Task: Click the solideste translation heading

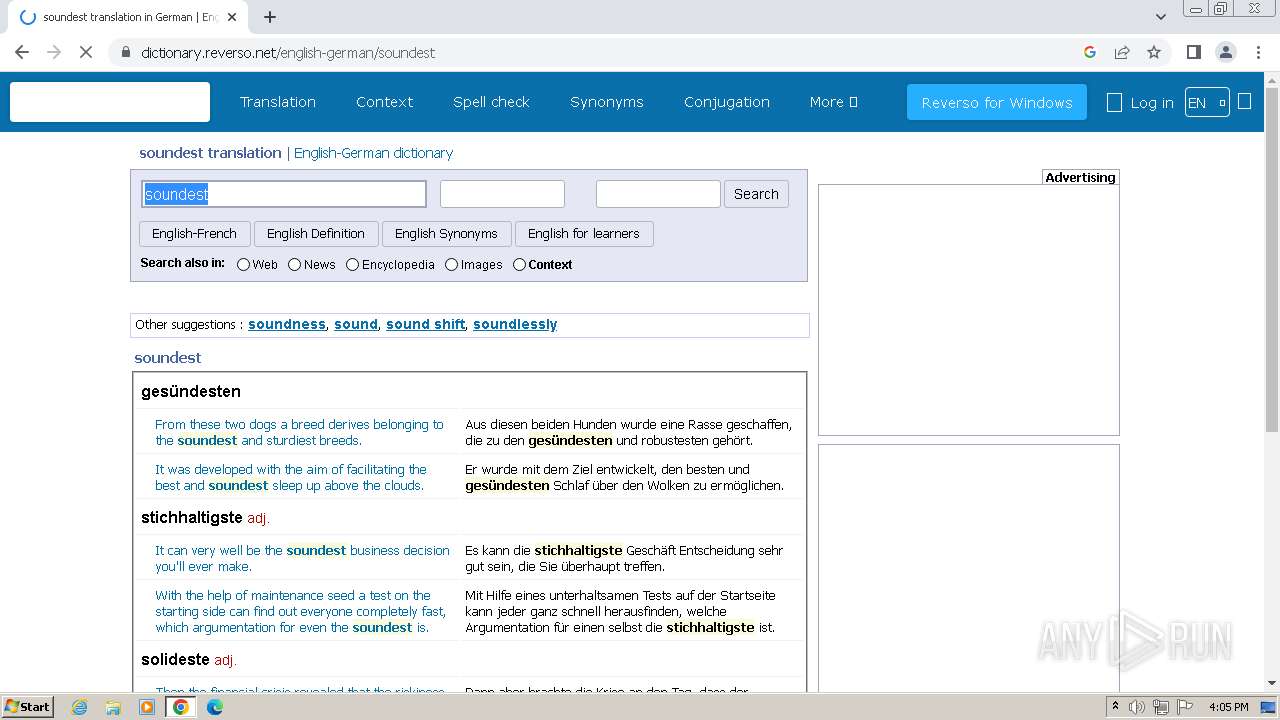Action: tap(175, 659)
